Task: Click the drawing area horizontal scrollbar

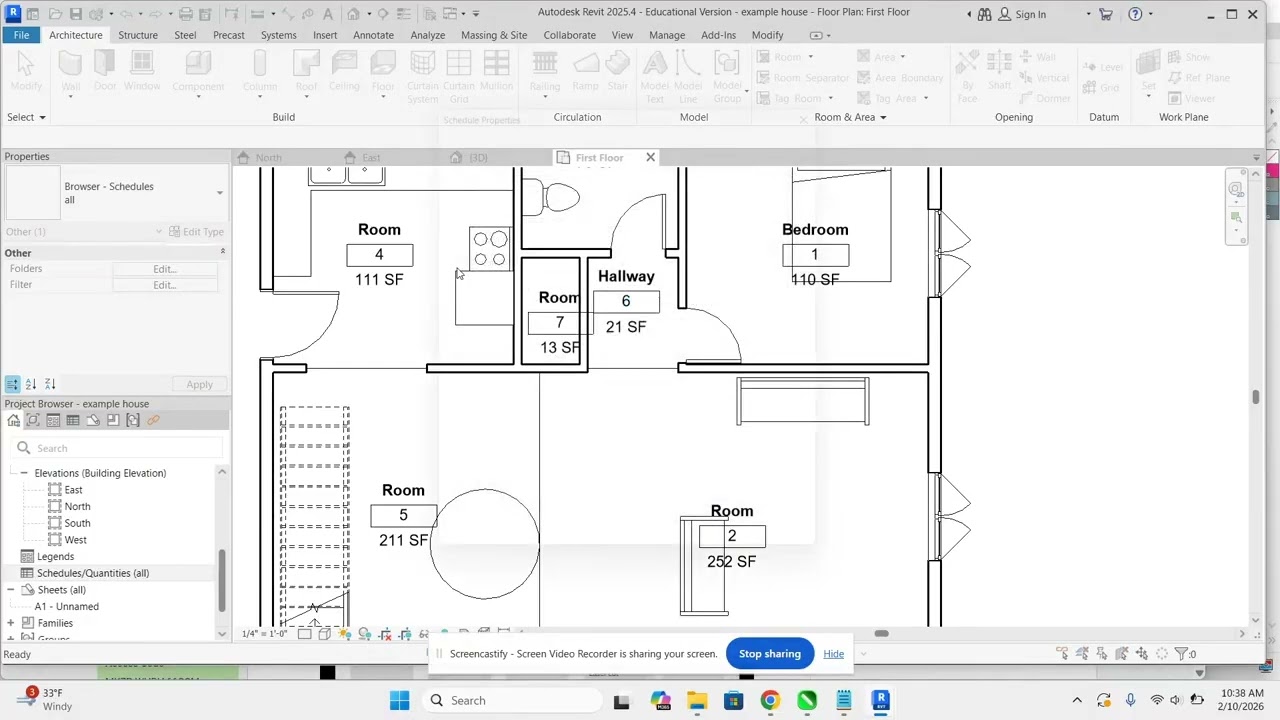Action: pyautogui.click(x=881, y=633)
